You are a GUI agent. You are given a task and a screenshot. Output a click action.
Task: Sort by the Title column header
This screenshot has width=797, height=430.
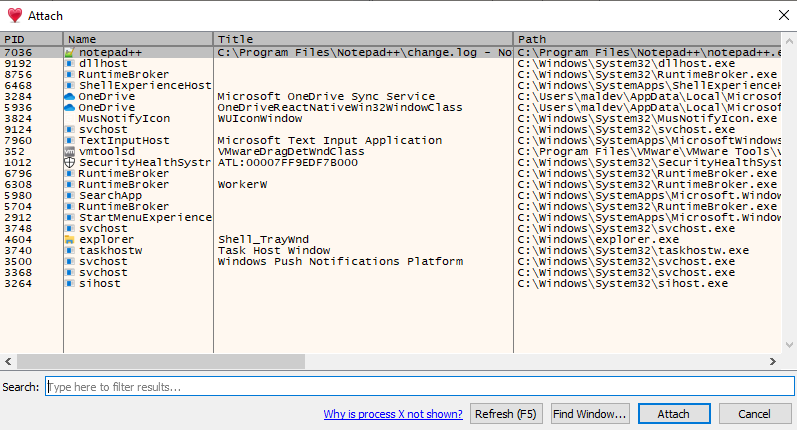(x=362, y=38)
